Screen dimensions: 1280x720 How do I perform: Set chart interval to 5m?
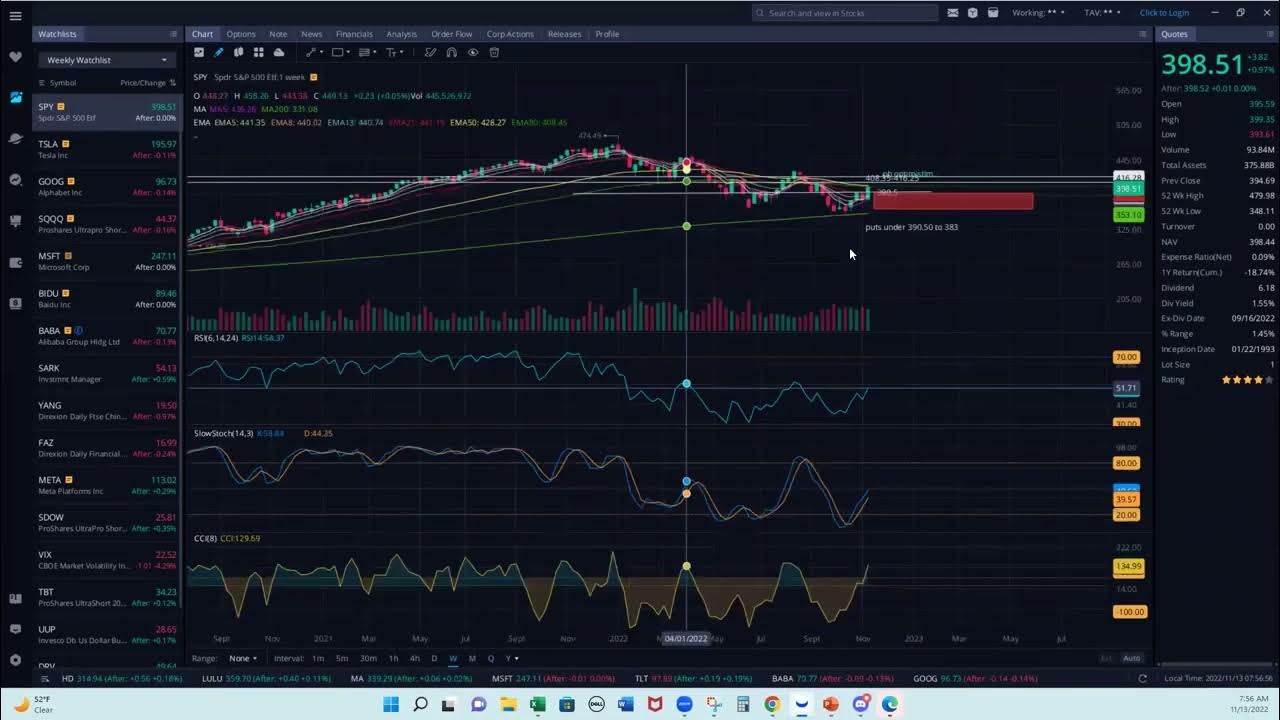point(342,658)
